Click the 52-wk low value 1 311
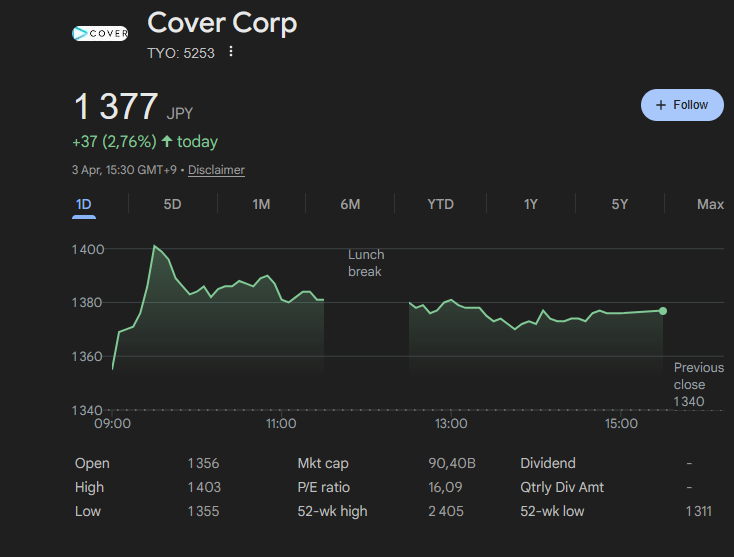Viewport: 734px width, 557px height. (699, 511)
